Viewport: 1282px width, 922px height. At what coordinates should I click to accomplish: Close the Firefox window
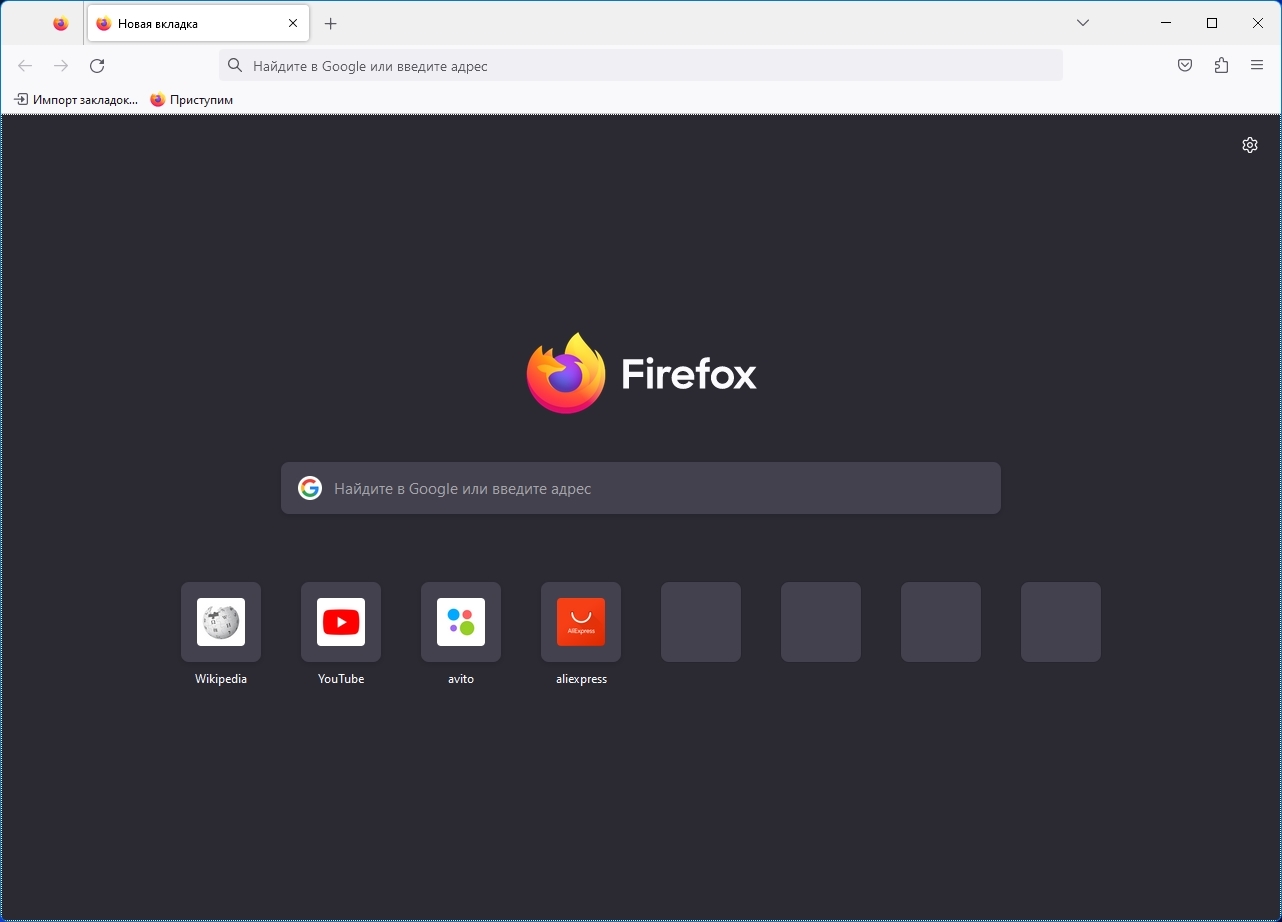1258,23
